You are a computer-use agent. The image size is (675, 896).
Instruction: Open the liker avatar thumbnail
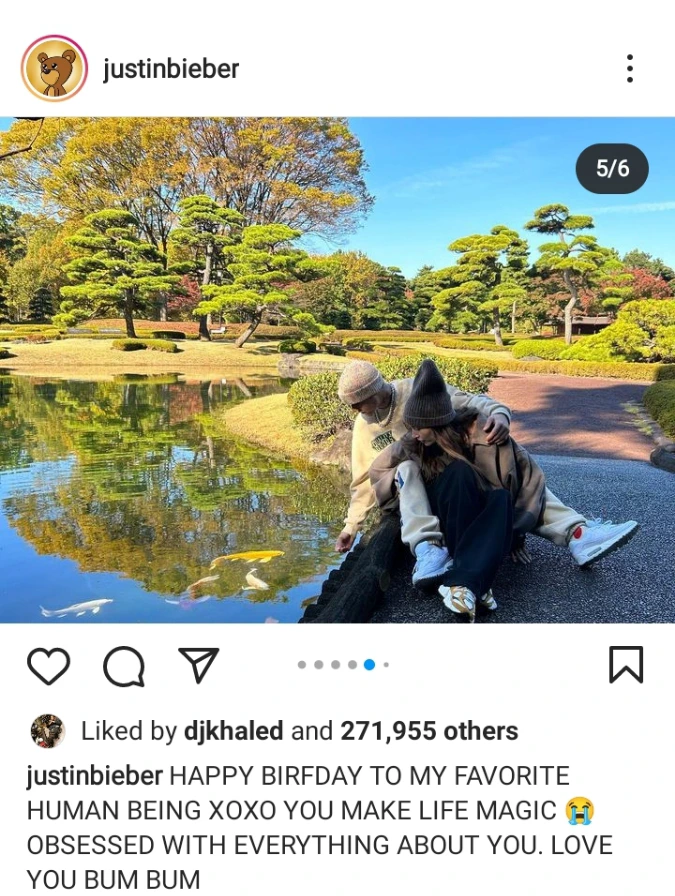coord(47,731)
